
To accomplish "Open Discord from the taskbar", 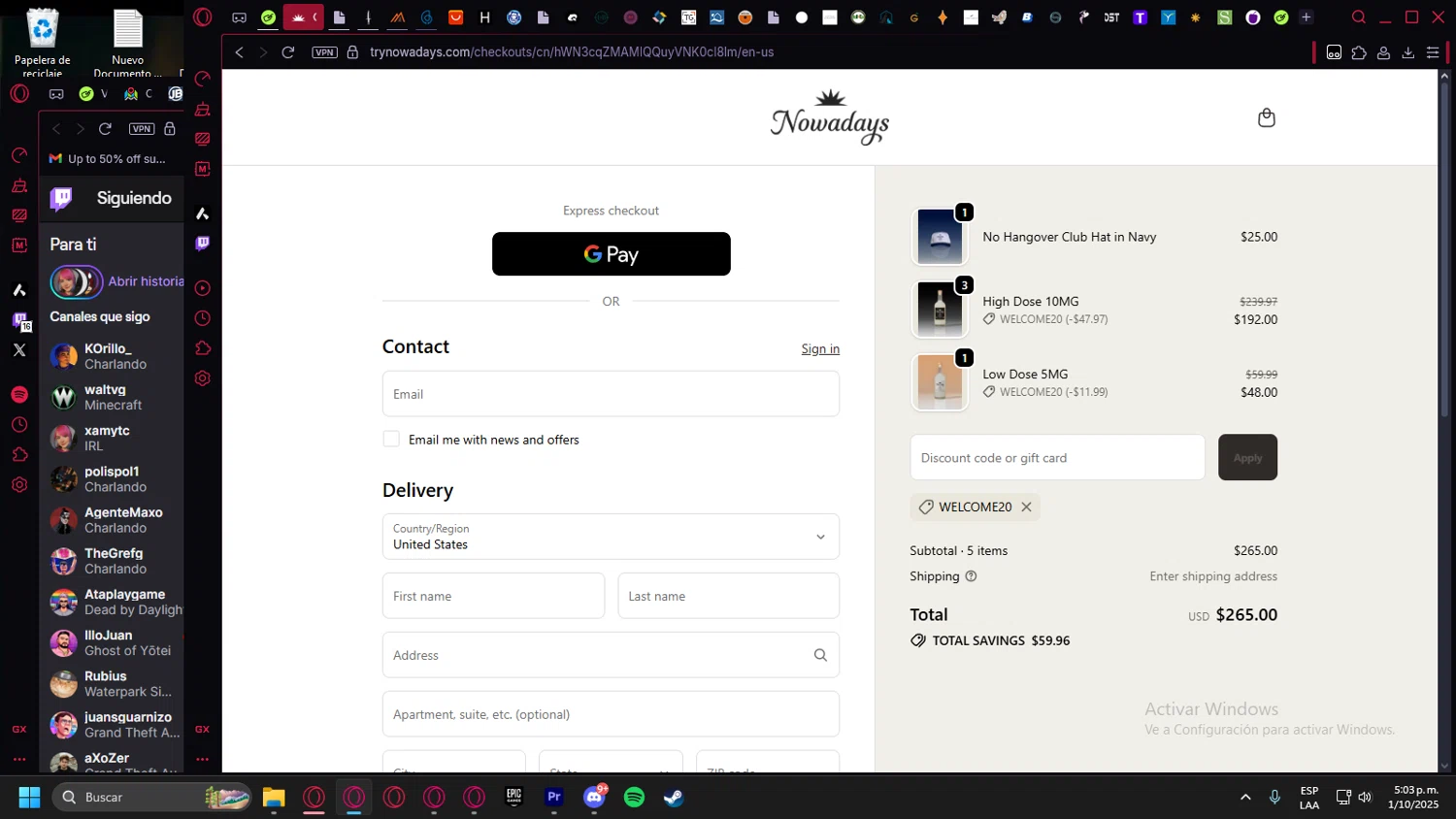I will pos(594,798).
